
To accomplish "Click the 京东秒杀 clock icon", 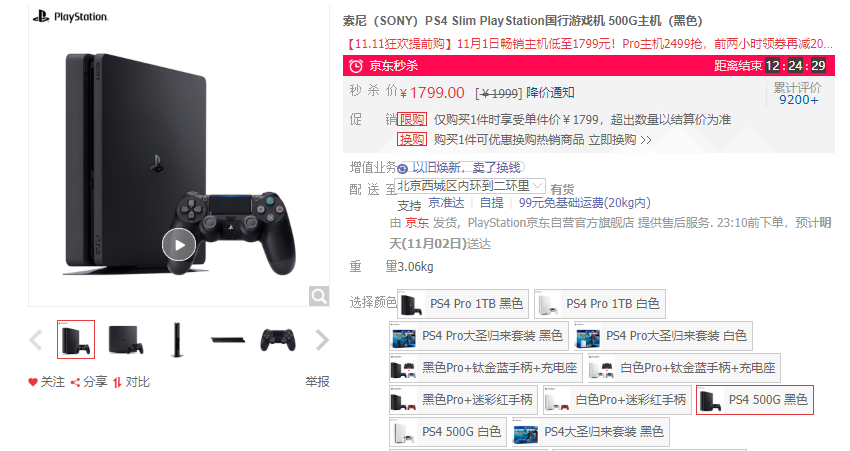I will click(356, 66).
